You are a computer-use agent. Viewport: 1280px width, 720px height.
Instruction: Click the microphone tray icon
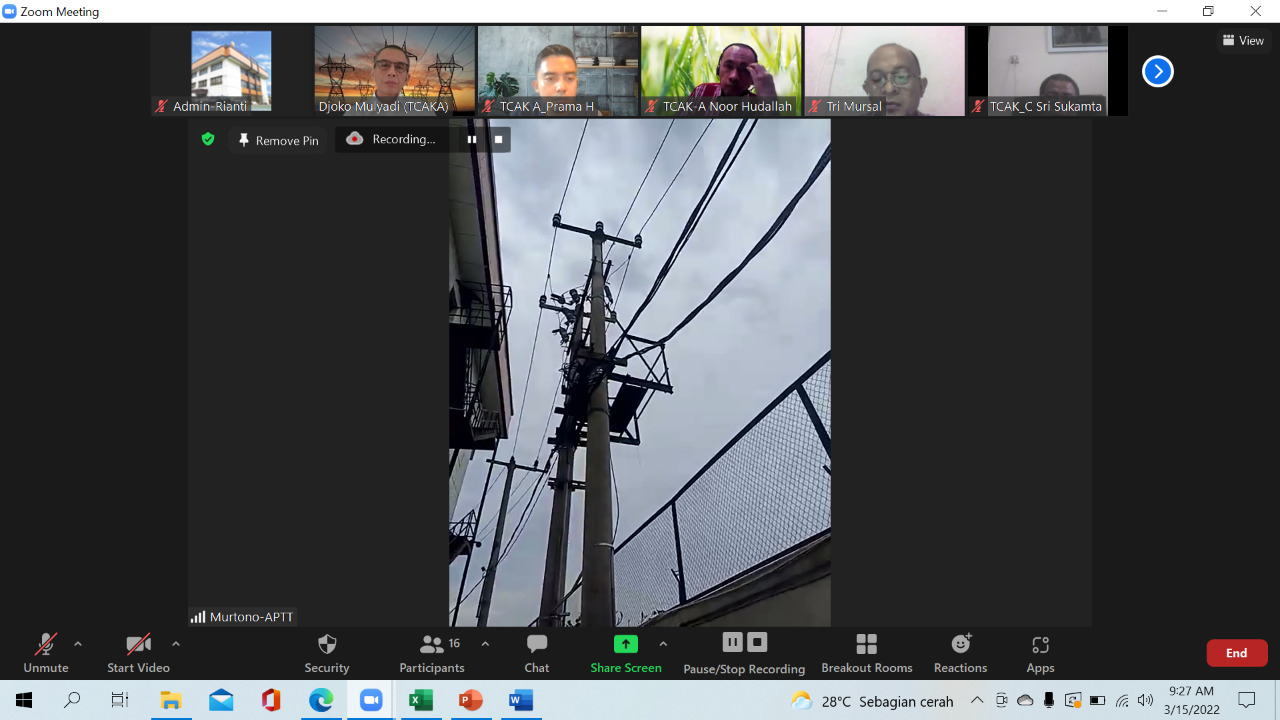[x=1049, y=700]
